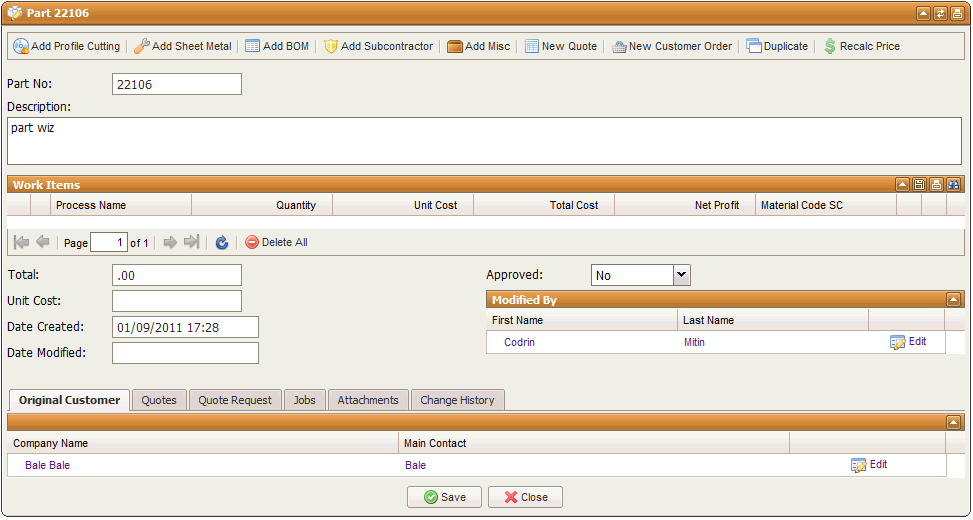Click into the Part No field
The width and height of the screenshot is (973, 520).
pos(177,84)
